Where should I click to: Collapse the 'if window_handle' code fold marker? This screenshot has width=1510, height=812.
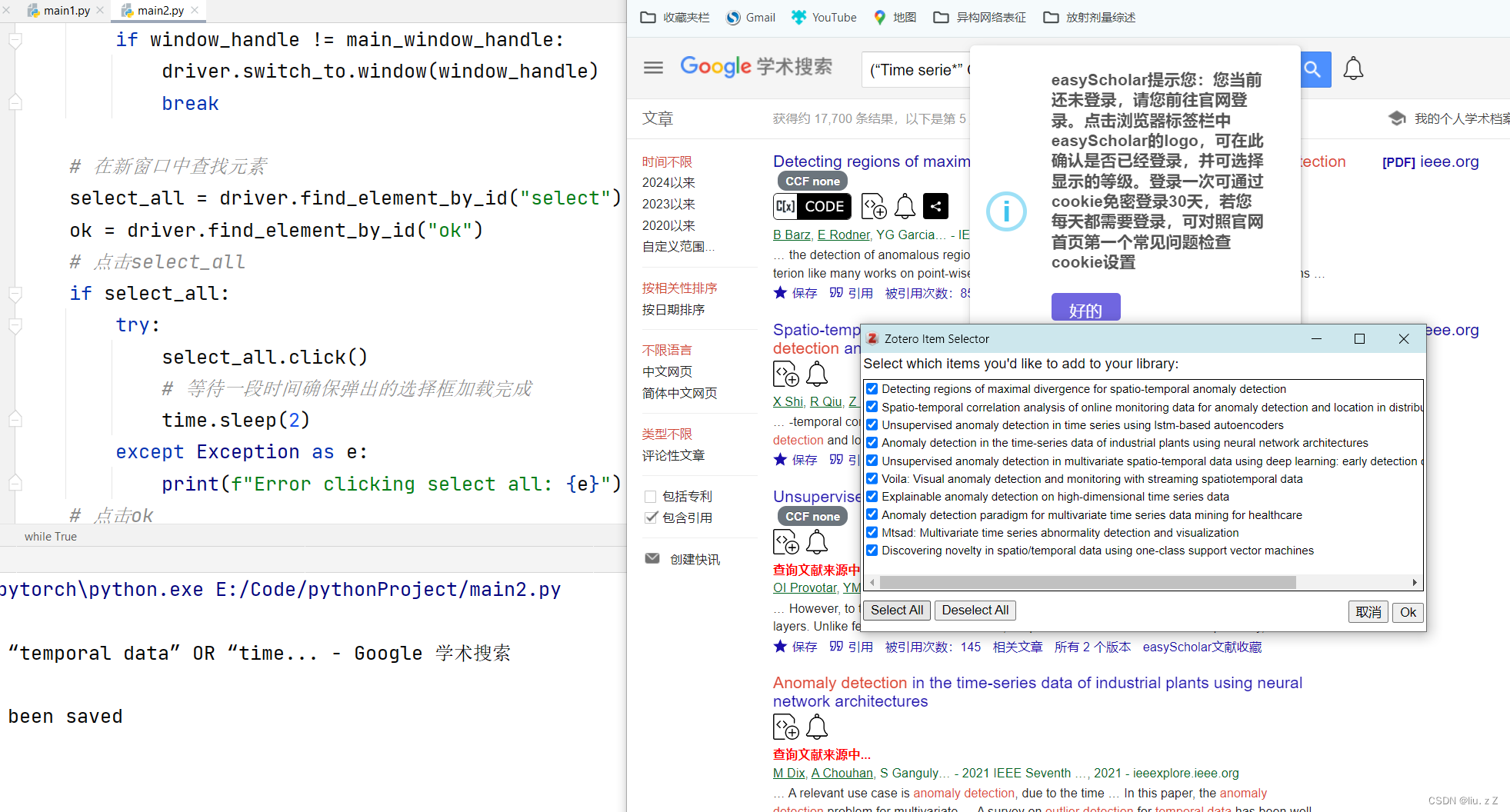coord(15,40)
